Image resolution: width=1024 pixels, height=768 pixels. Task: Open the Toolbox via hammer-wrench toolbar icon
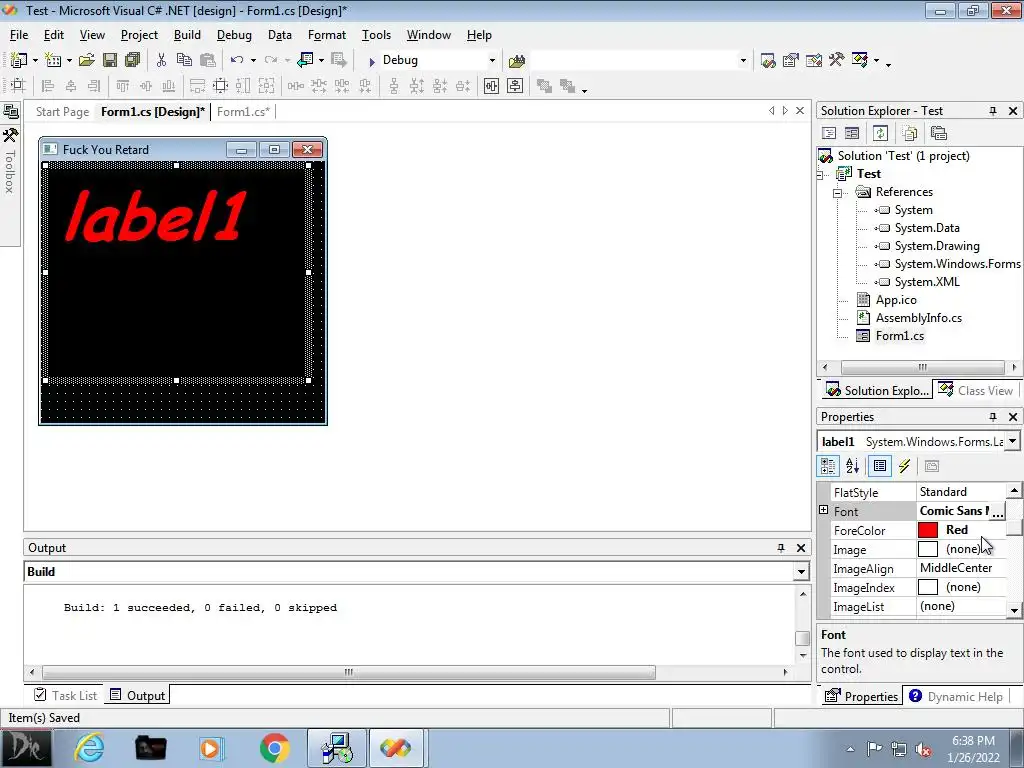837,60
